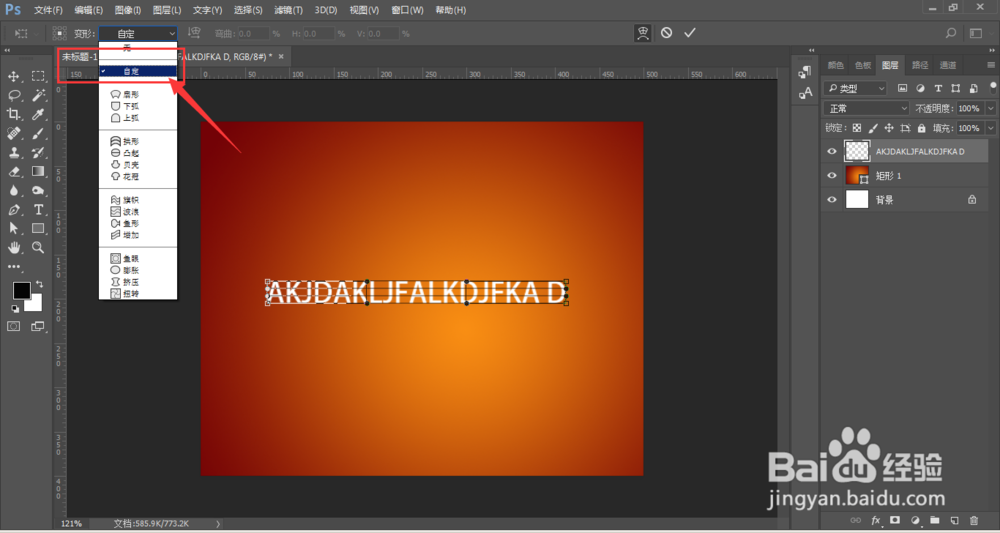Hide the AKJDAKLJFALKDJFKA D text layer
The image size is (1000, 533).
tap(832, 152)
